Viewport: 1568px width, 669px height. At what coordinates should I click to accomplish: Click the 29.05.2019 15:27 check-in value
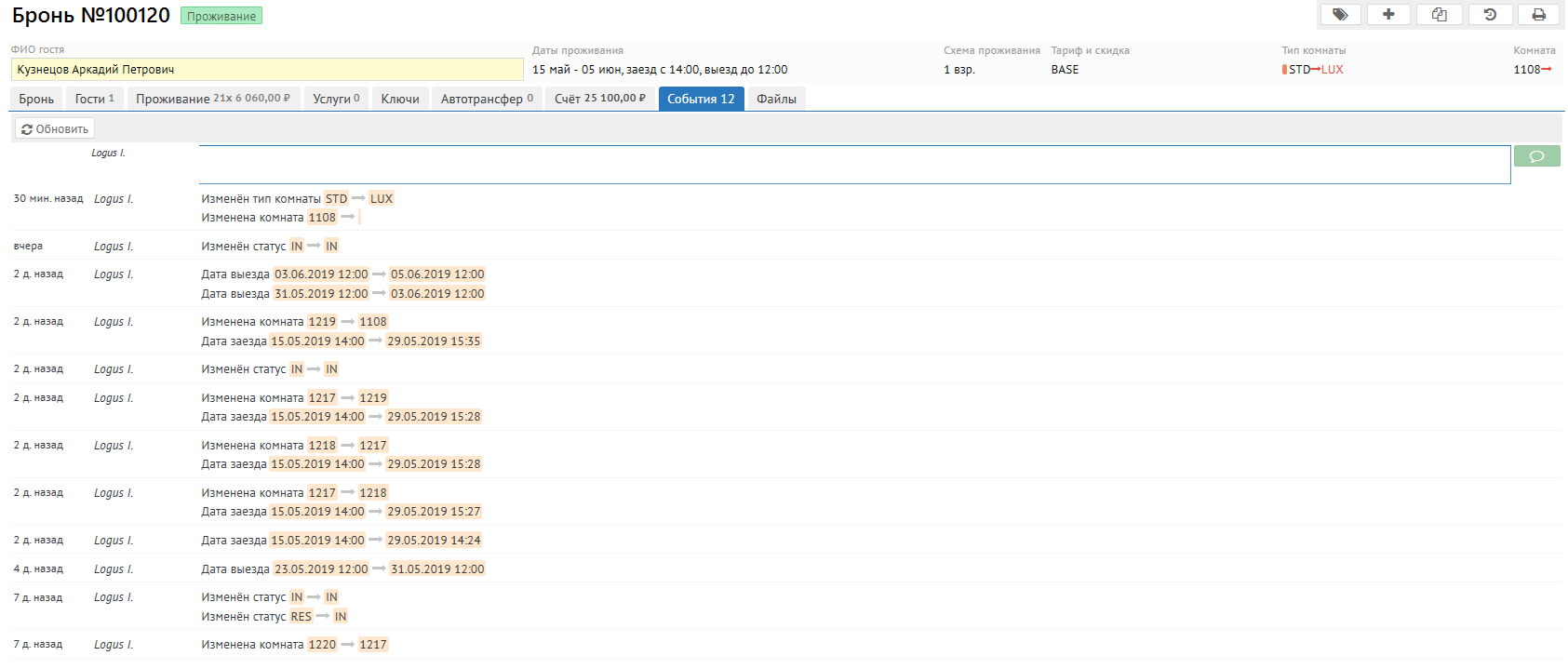pyautogui.click(x=434, y=512)
